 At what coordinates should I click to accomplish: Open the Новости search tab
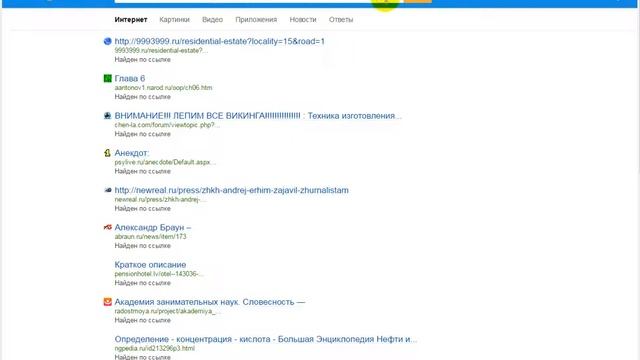tap(303, 20)
